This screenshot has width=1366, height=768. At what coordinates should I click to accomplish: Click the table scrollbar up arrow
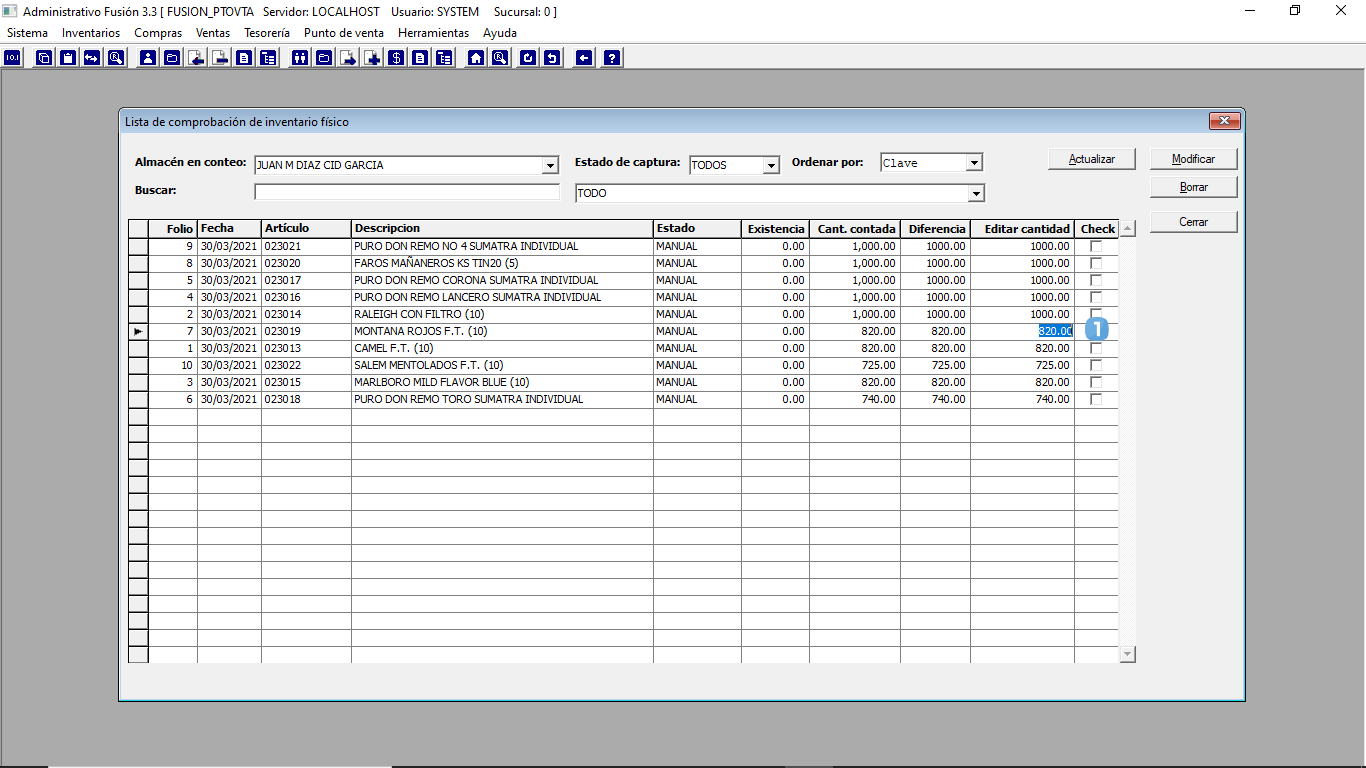pos(1128,229)
